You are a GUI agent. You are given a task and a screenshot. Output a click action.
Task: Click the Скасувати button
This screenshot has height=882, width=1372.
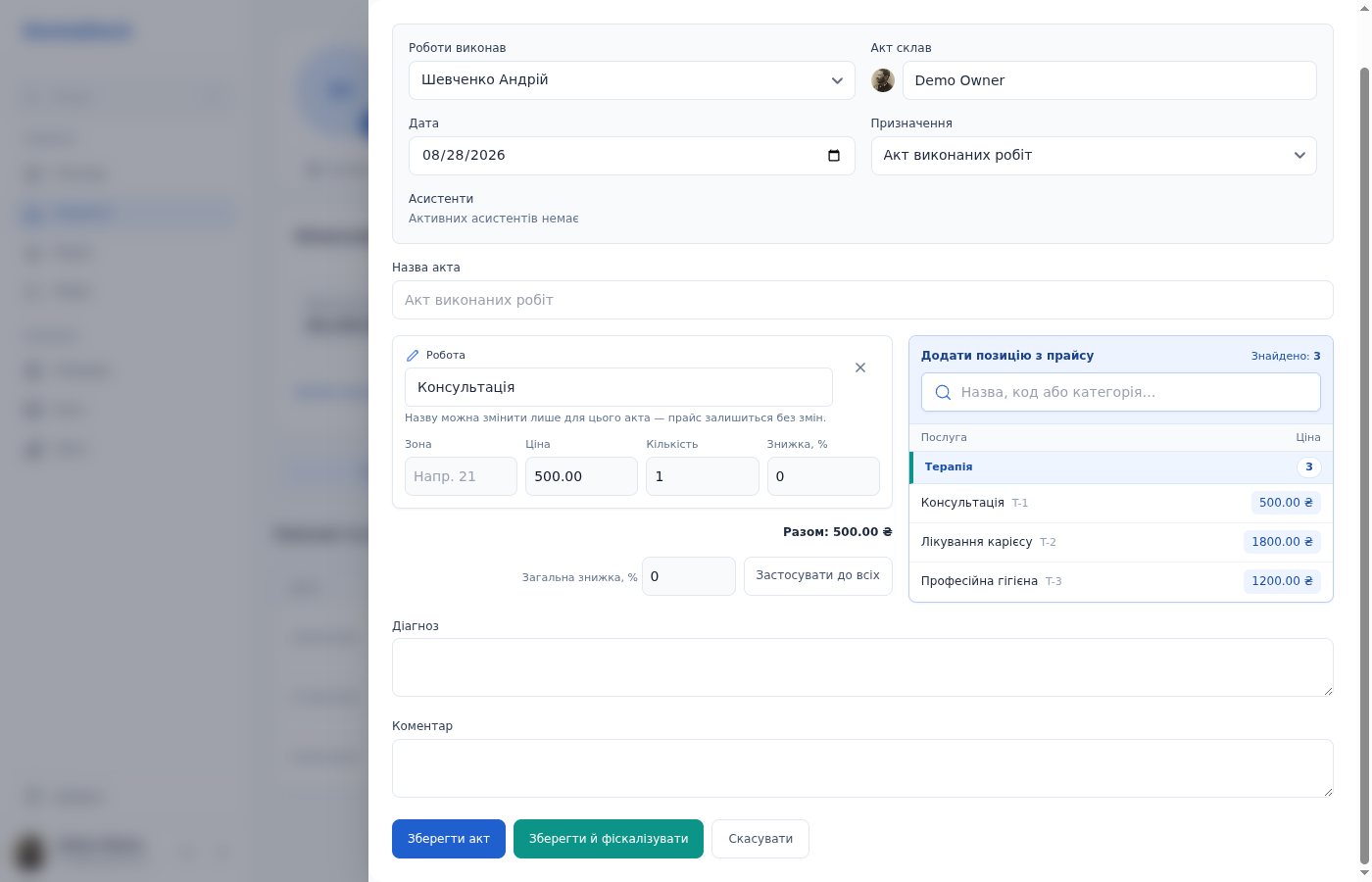760,839
